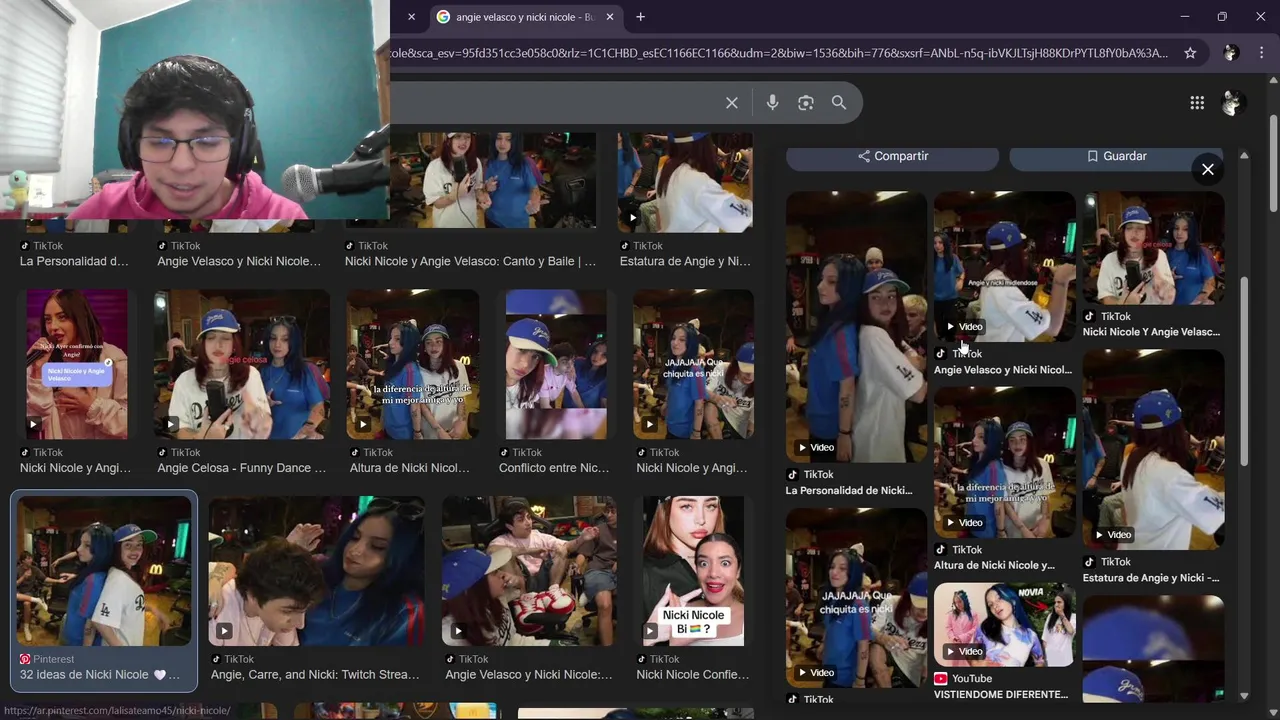Open side panel 'JAJAJAJA Que chiquita' video thumbnail

[856, 598]
